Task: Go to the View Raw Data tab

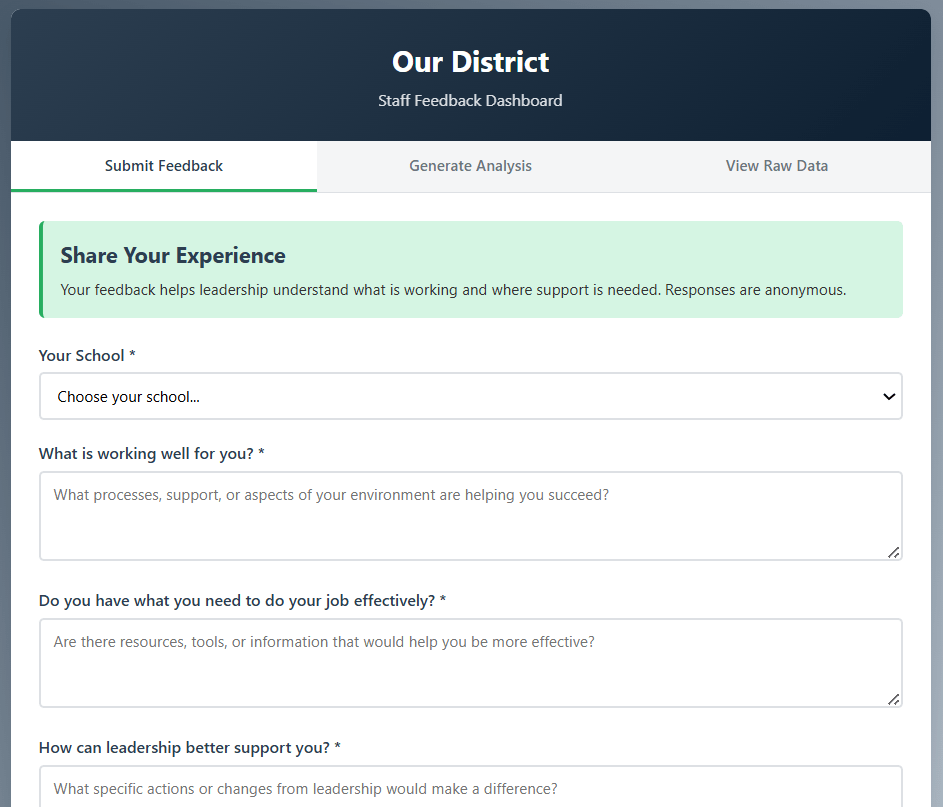Action: point(776,166)
